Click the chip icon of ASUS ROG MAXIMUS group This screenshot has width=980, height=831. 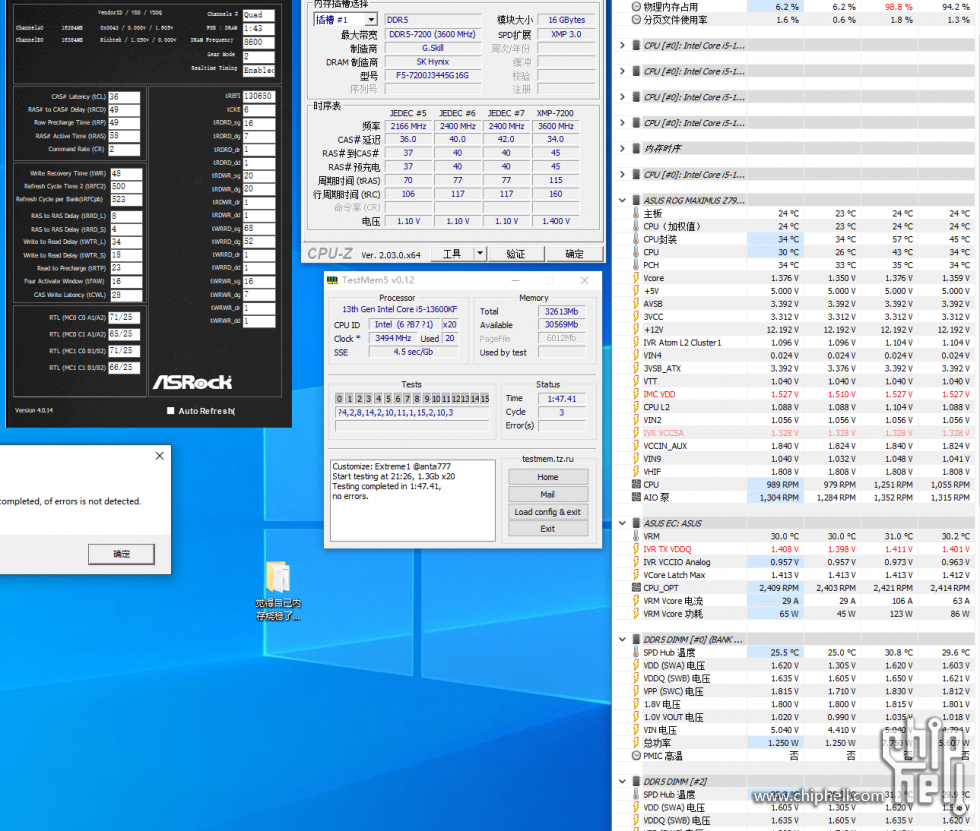[636, 201]
